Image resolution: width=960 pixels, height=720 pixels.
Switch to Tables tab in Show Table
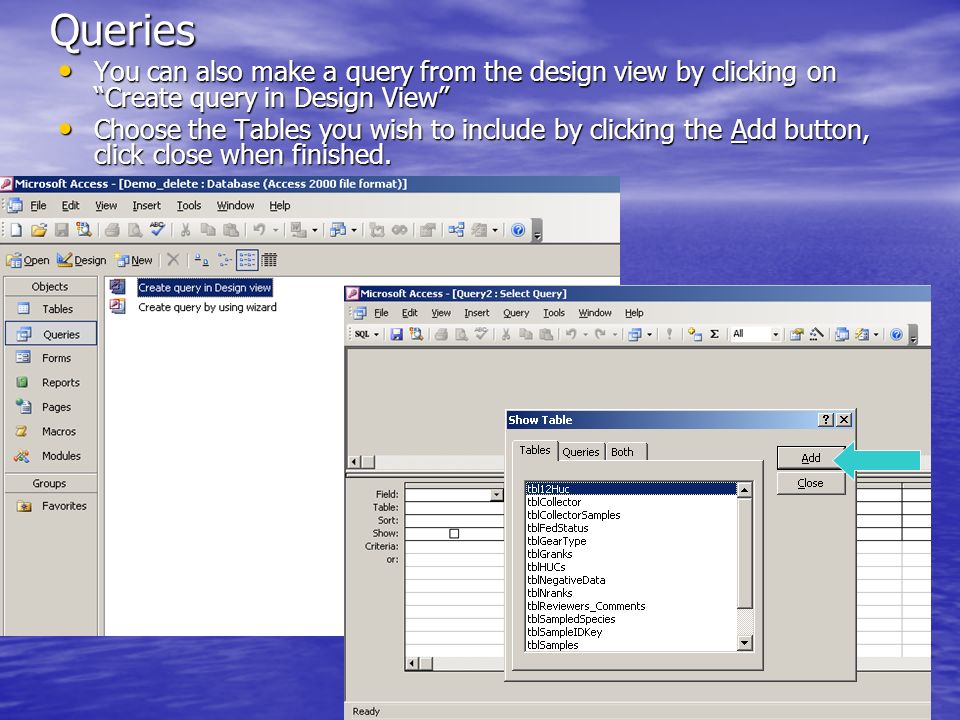click(x=535, y=451)
